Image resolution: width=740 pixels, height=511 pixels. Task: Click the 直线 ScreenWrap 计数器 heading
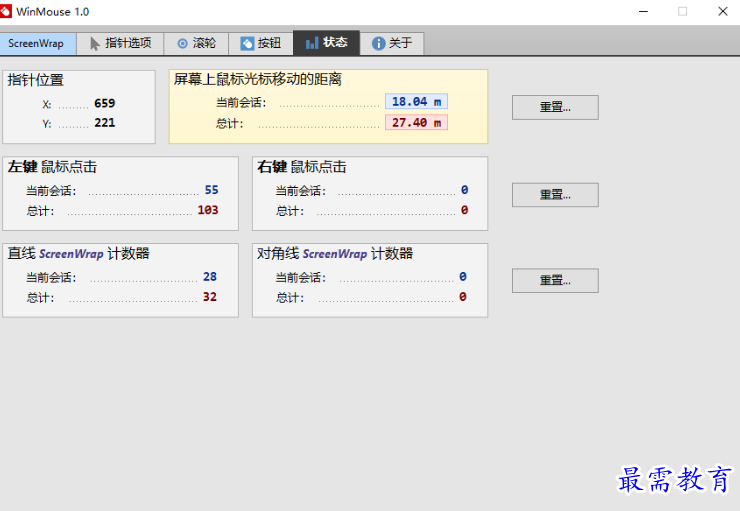coord(78,253)
